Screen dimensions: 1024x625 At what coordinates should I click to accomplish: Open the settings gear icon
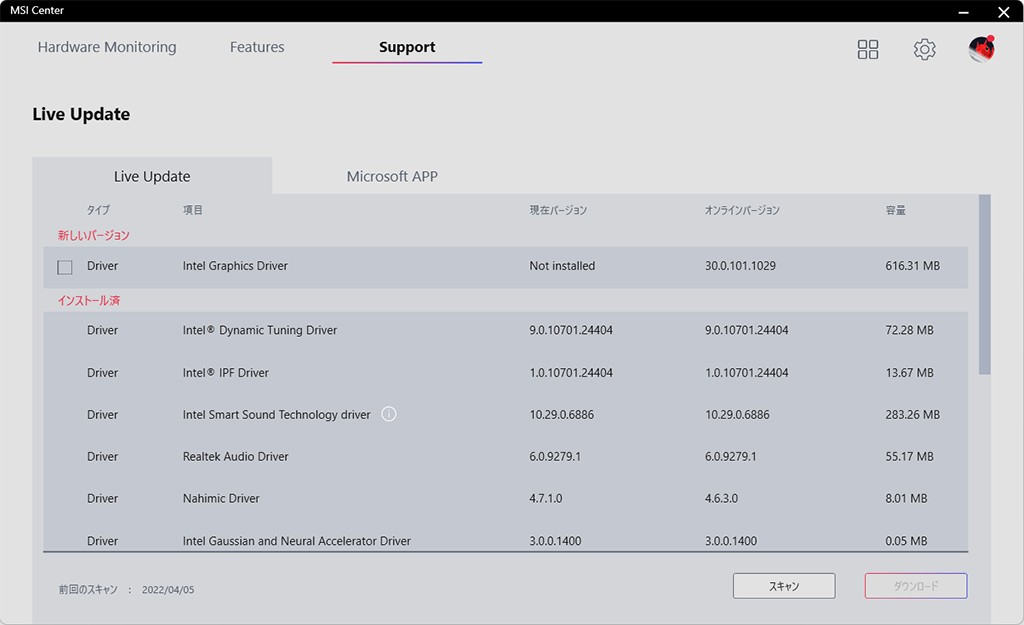[925, 49]
